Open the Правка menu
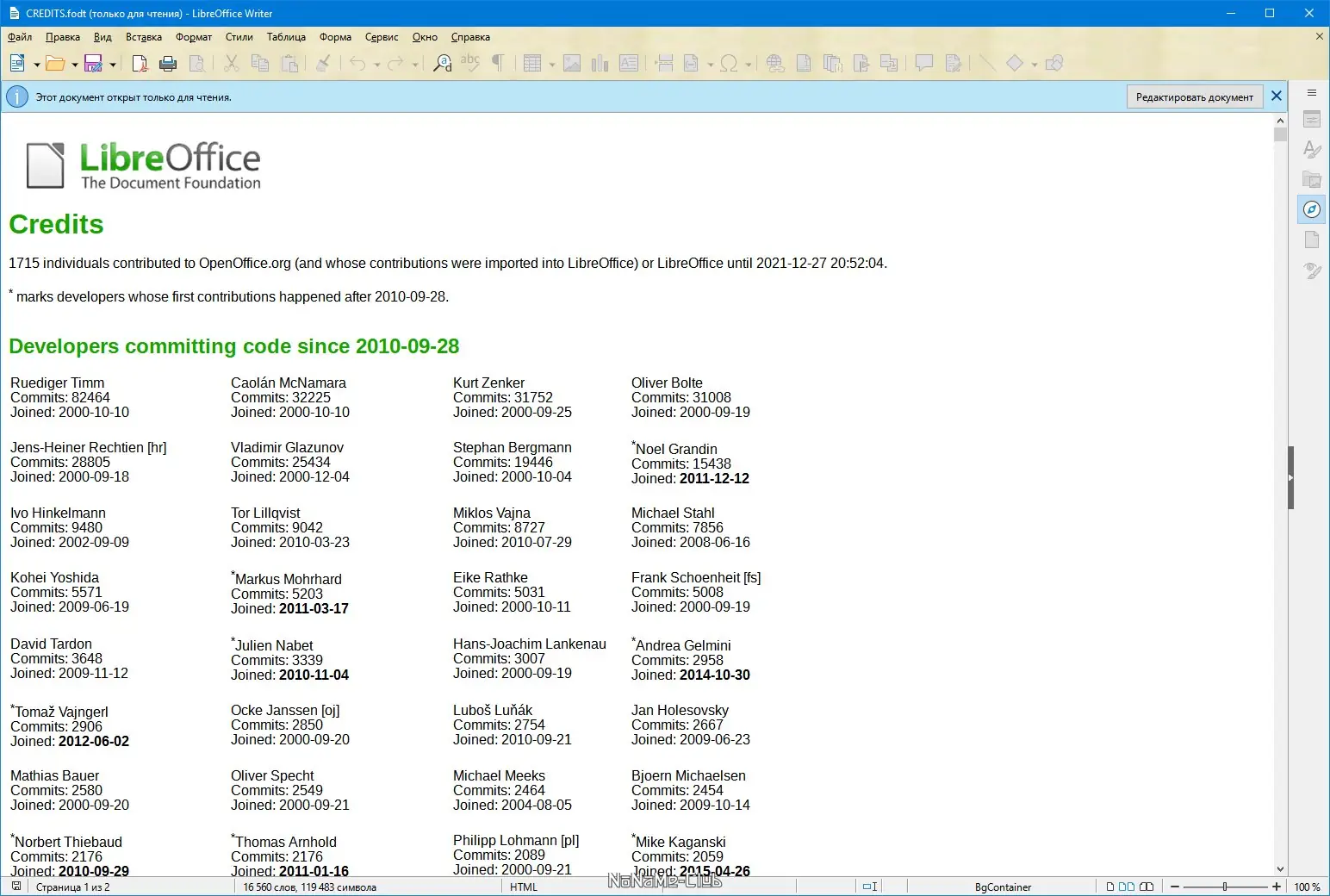Viewport: 1330px width, 896px height. [63, 37]
